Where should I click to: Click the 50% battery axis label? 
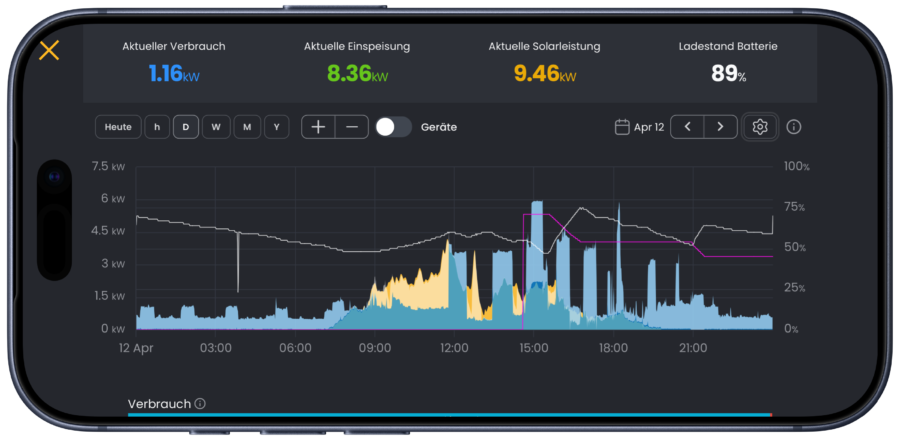[796, 247]
